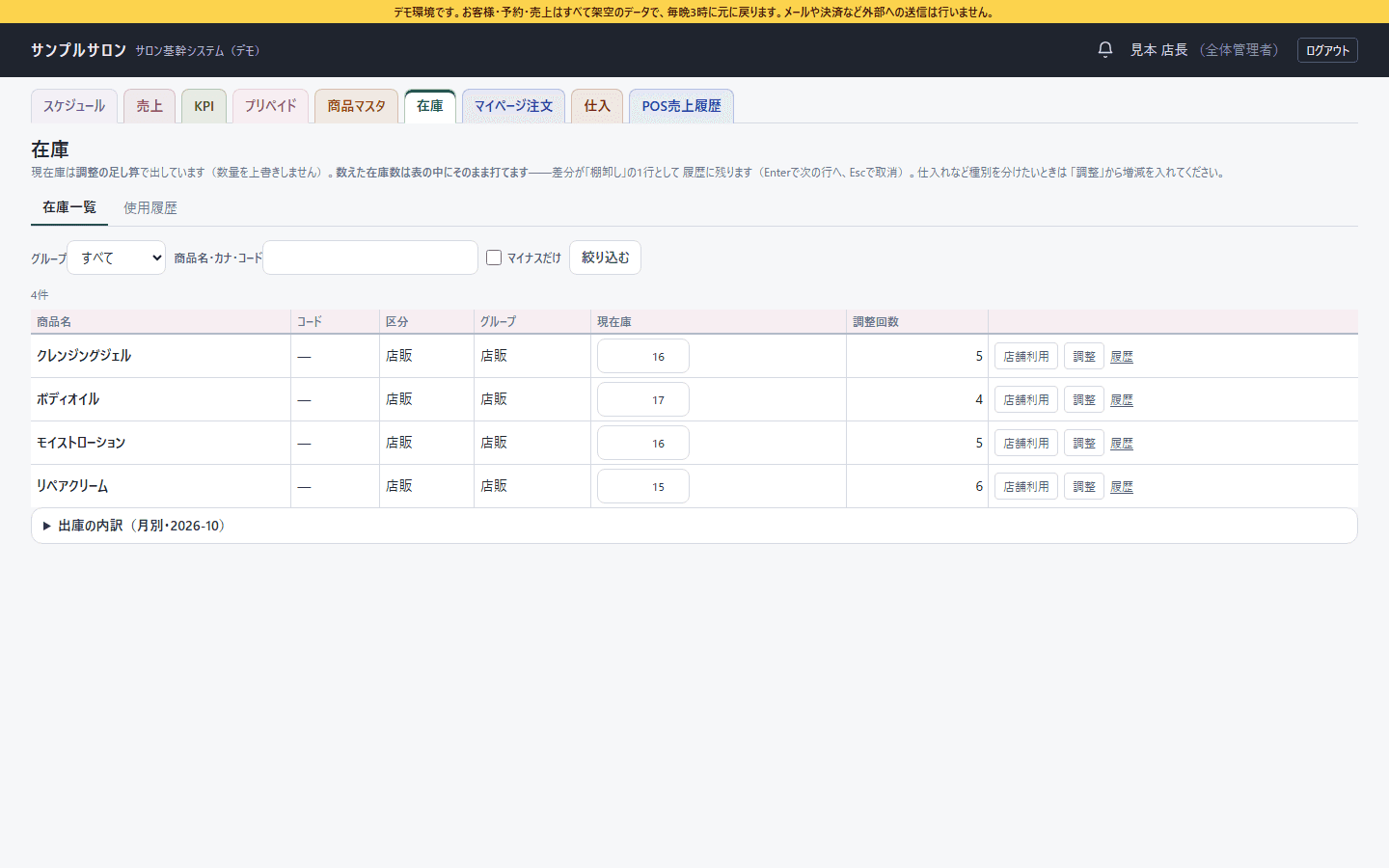
Task: View the POS売上履歴 tab
Action: click(x=681, y=106)
